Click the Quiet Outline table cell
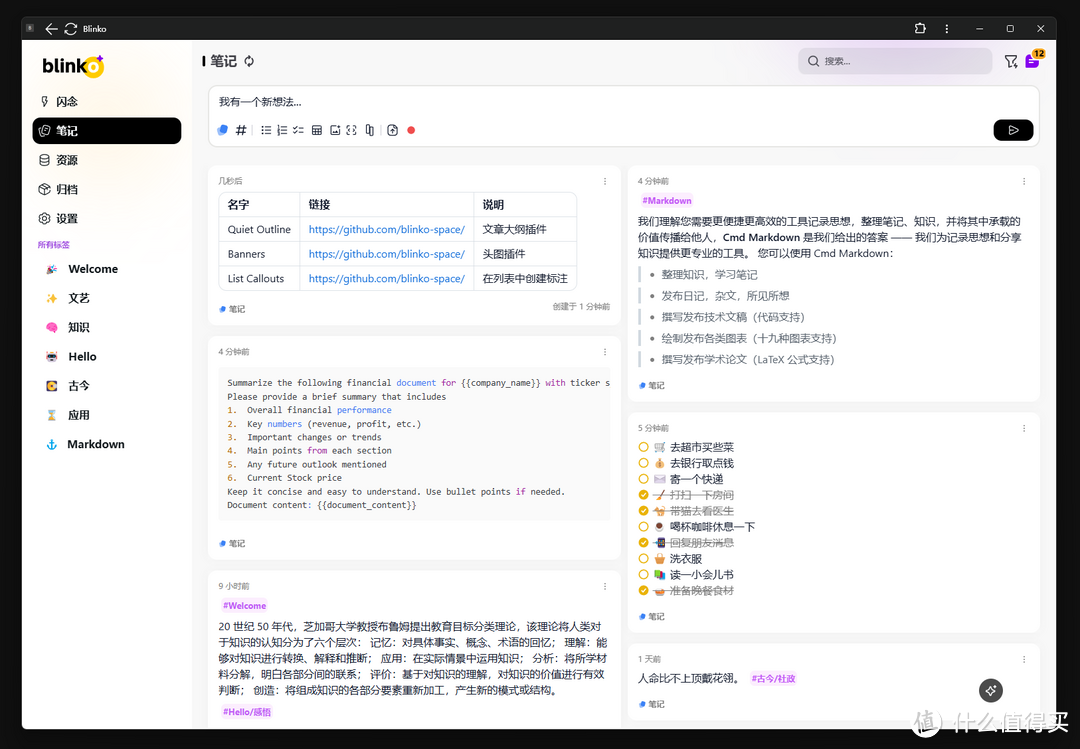 pos(259,229)
